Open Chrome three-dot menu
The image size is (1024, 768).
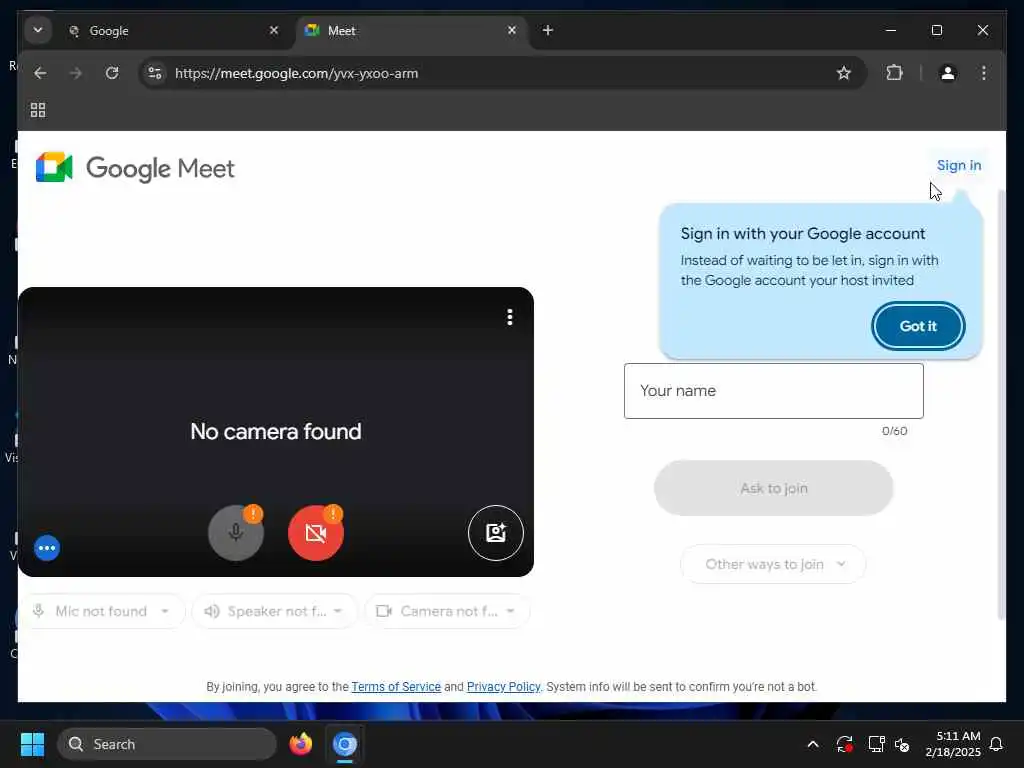coord(984,73)
